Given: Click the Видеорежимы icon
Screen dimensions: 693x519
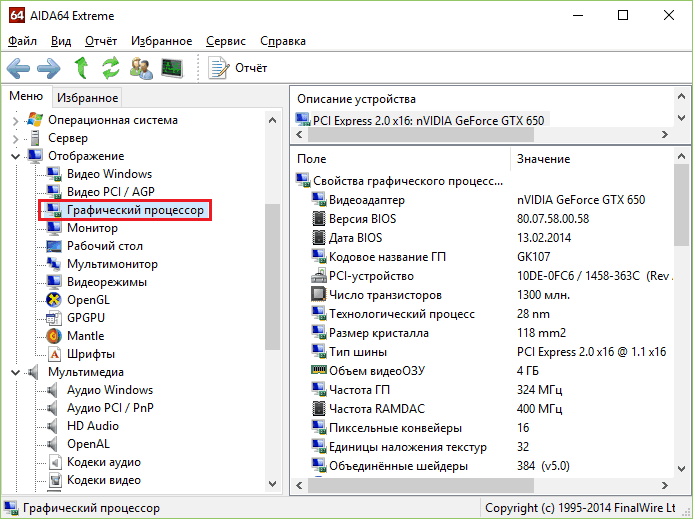Looking at the screenshot, I should [x=54, y=282].
